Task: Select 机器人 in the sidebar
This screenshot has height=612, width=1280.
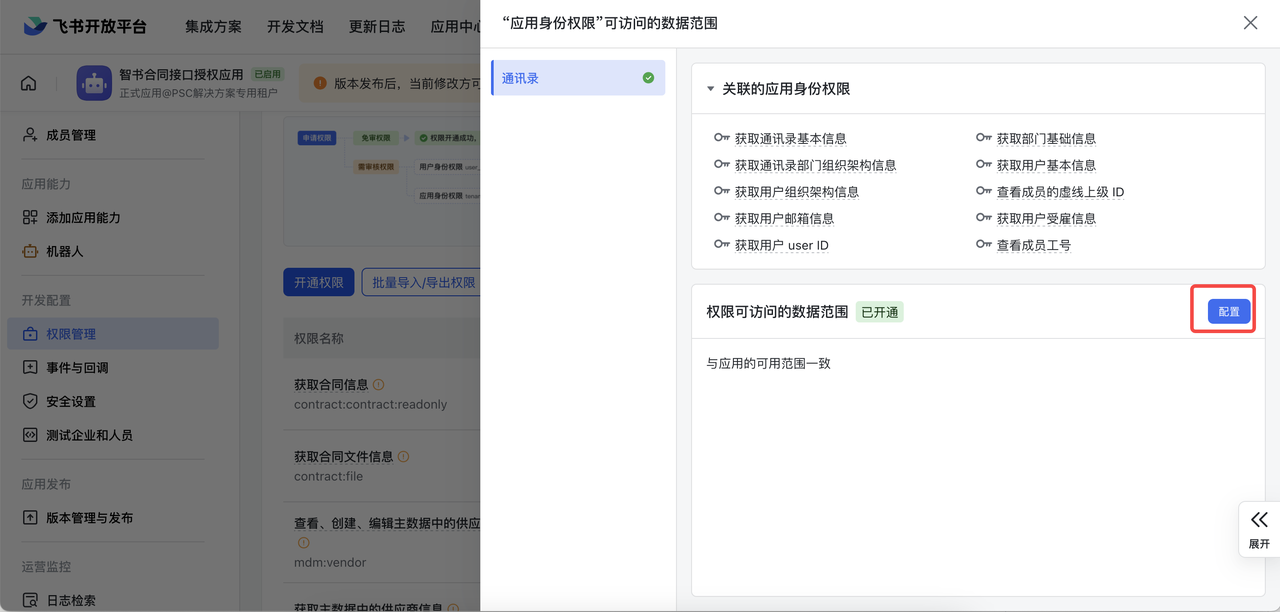Action: [x=64, y=251]
